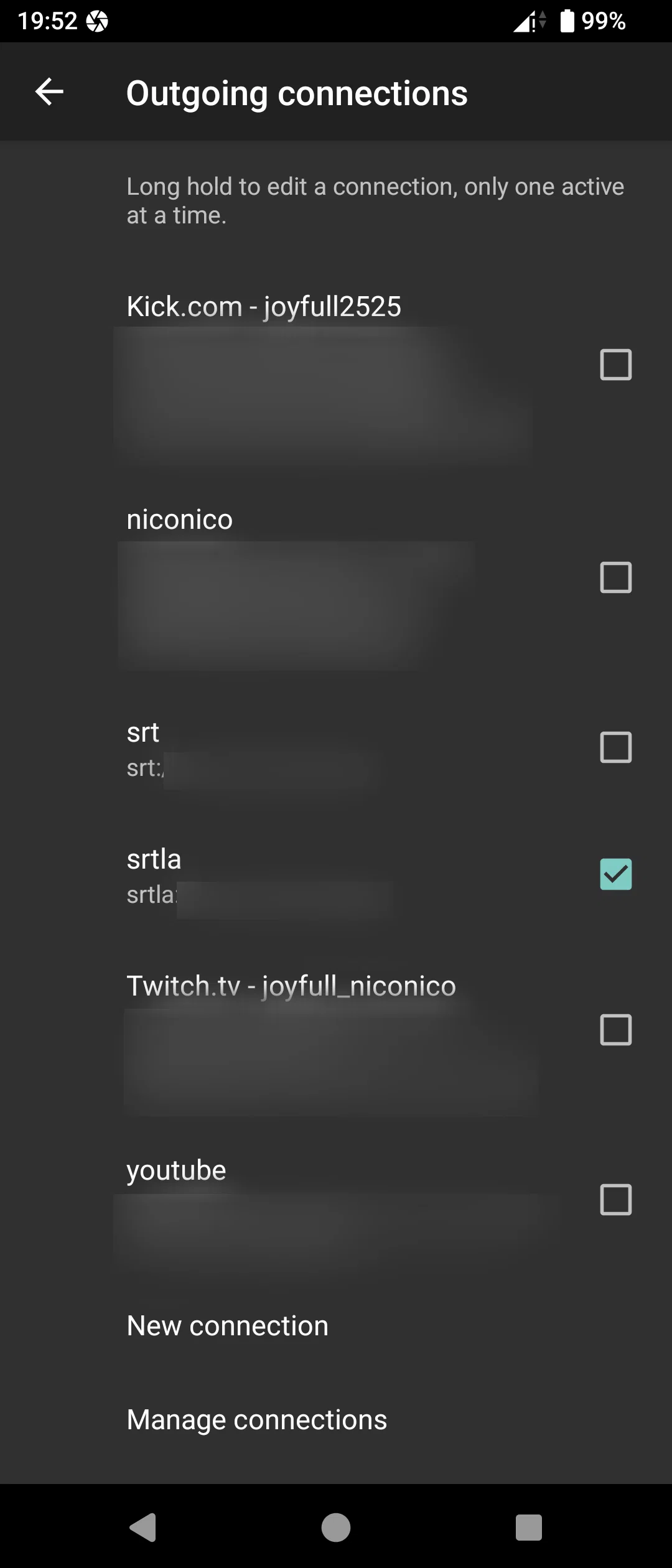Enable the niconico connection checkbox

616,577
